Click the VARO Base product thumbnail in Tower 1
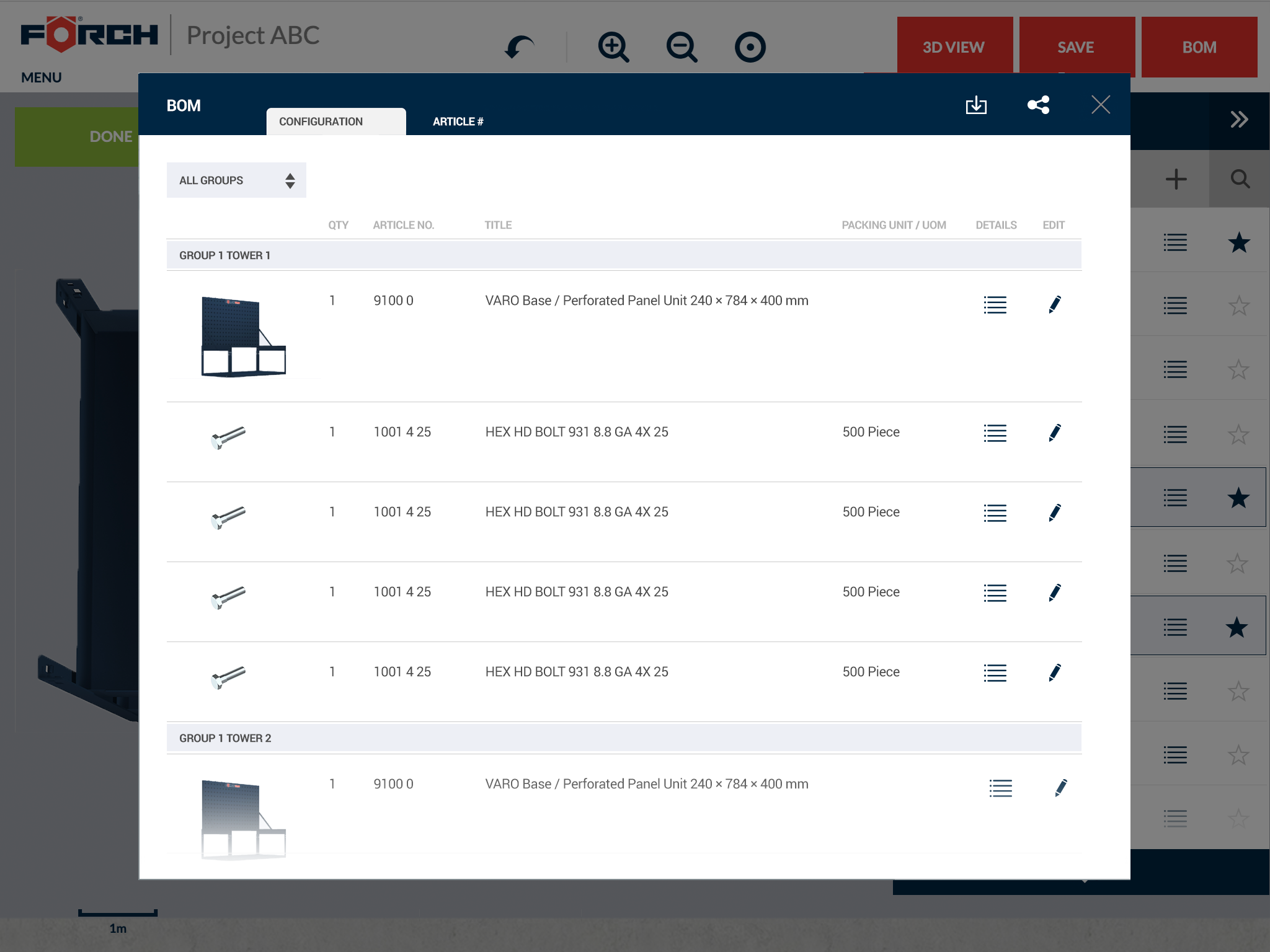1270x952 pixels. pos(243,337)
